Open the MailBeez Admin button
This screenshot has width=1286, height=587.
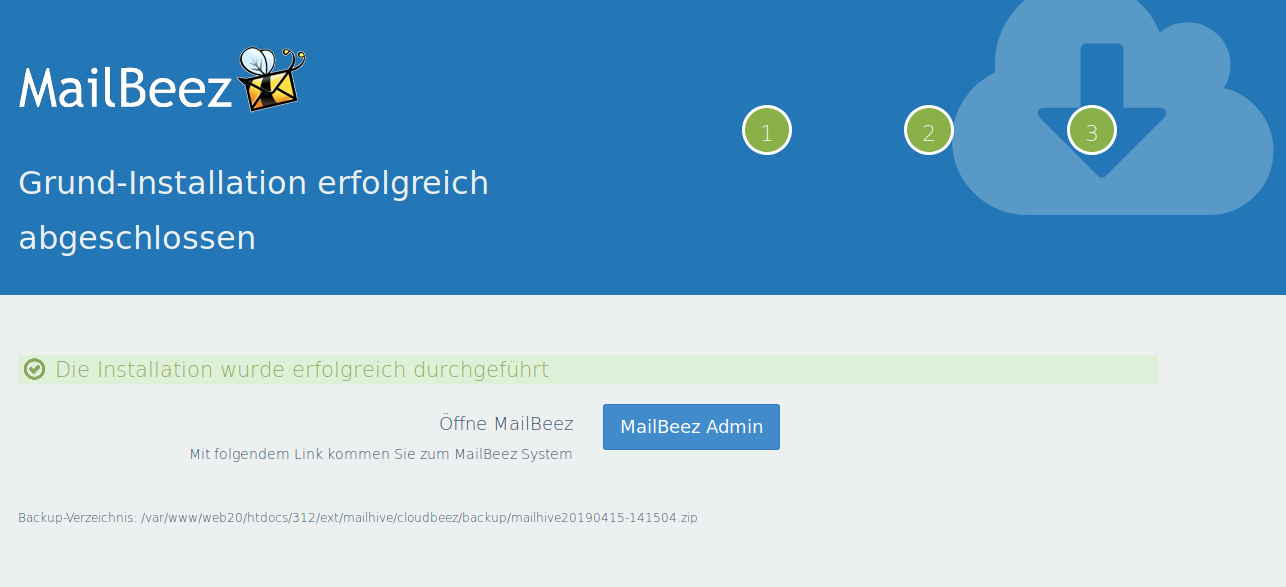pyautogui.click(x=691, y=427)
